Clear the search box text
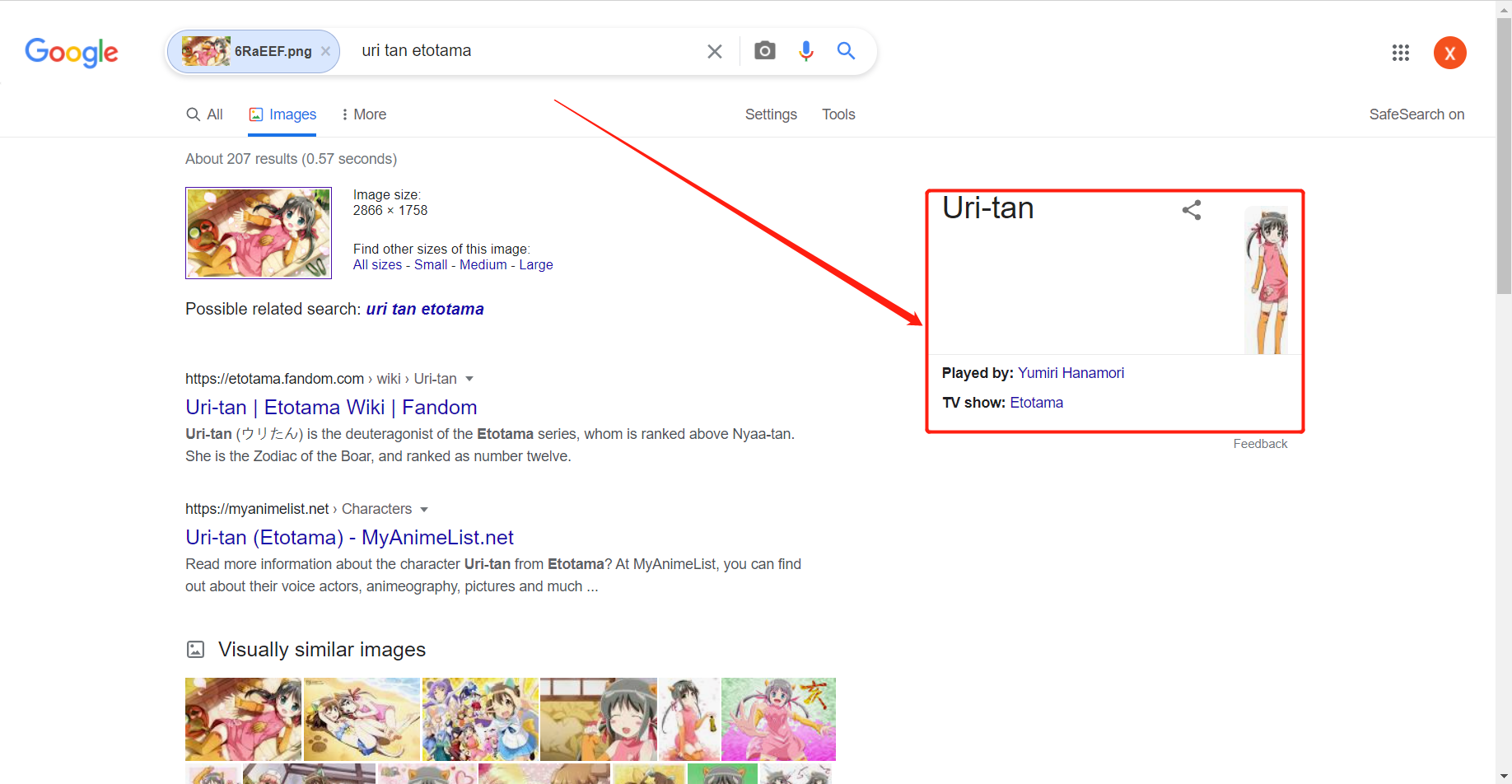The image size is (1512, 784). pyautogui.click(x=715, y=51)
